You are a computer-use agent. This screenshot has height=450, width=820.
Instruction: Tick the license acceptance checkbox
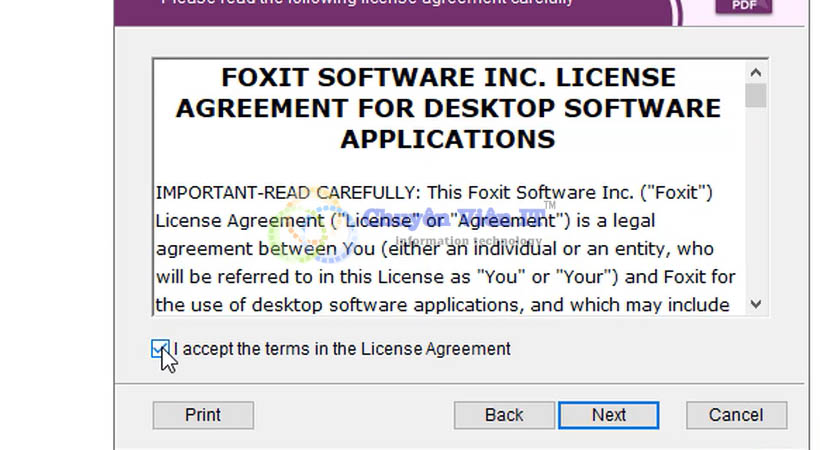[x=160, y=349]
